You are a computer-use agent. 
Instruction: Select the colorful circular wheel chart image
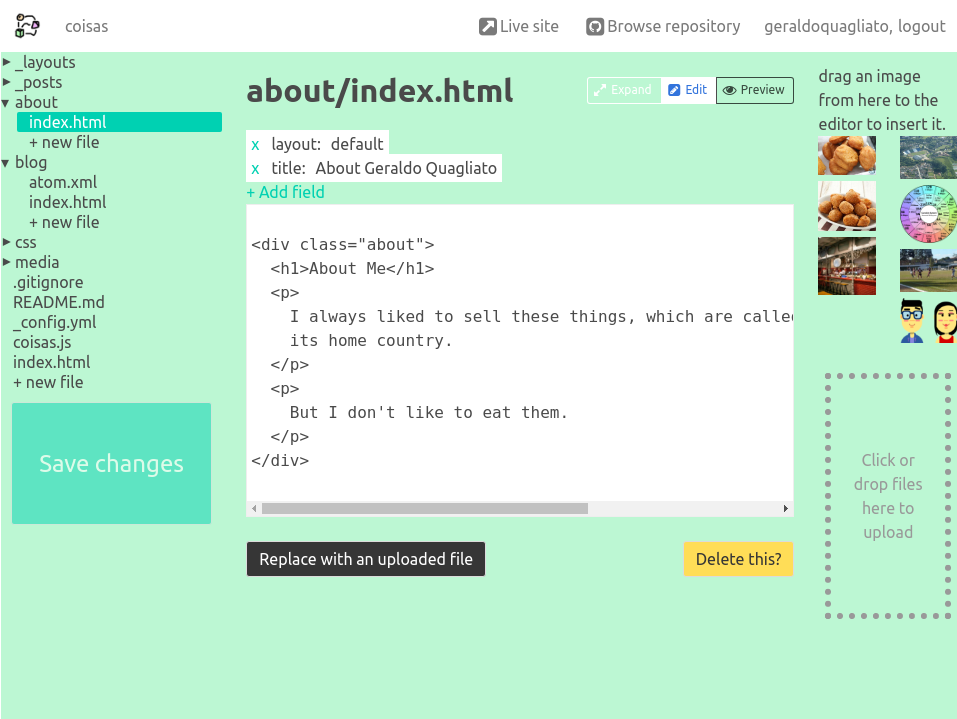point(927,212)
